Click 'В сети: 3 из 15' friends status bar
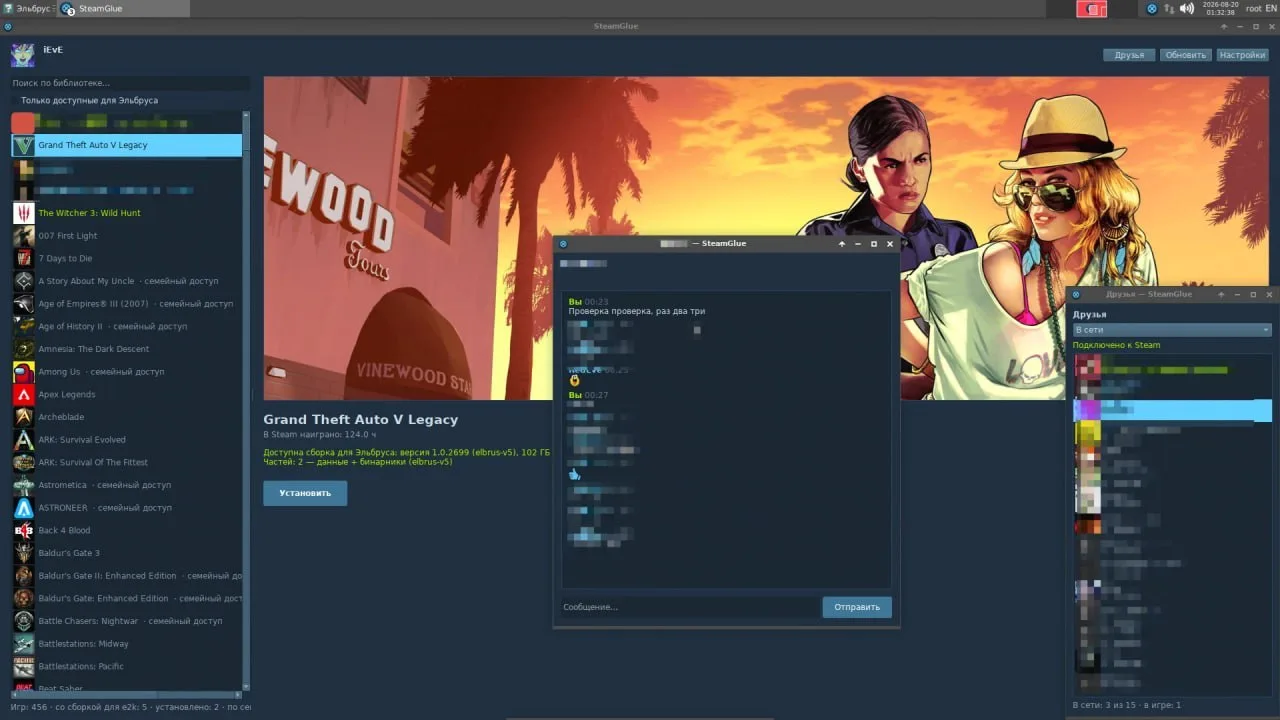 pos(1127,705)
